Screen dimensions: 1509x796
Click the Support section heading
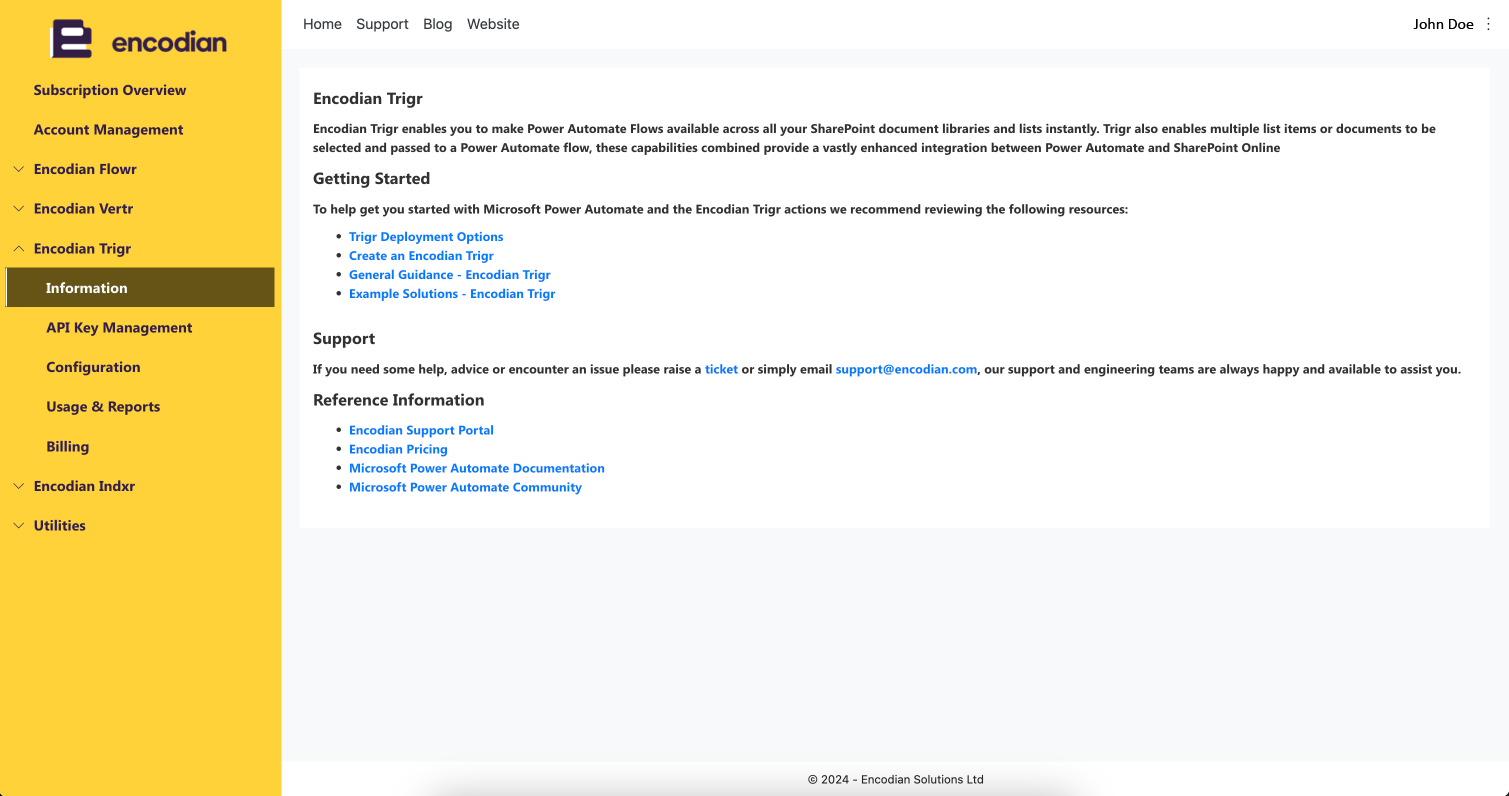click(x=344, y=339)
